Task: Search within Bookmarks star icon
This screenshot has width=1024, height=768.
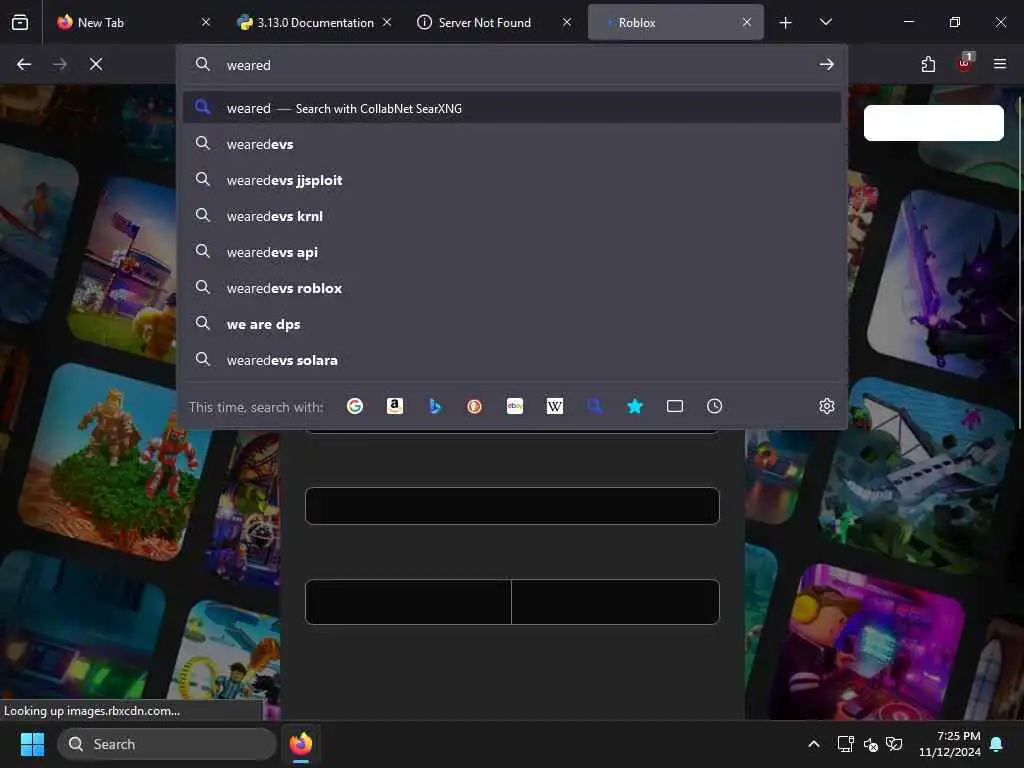Action: (635, 406)
